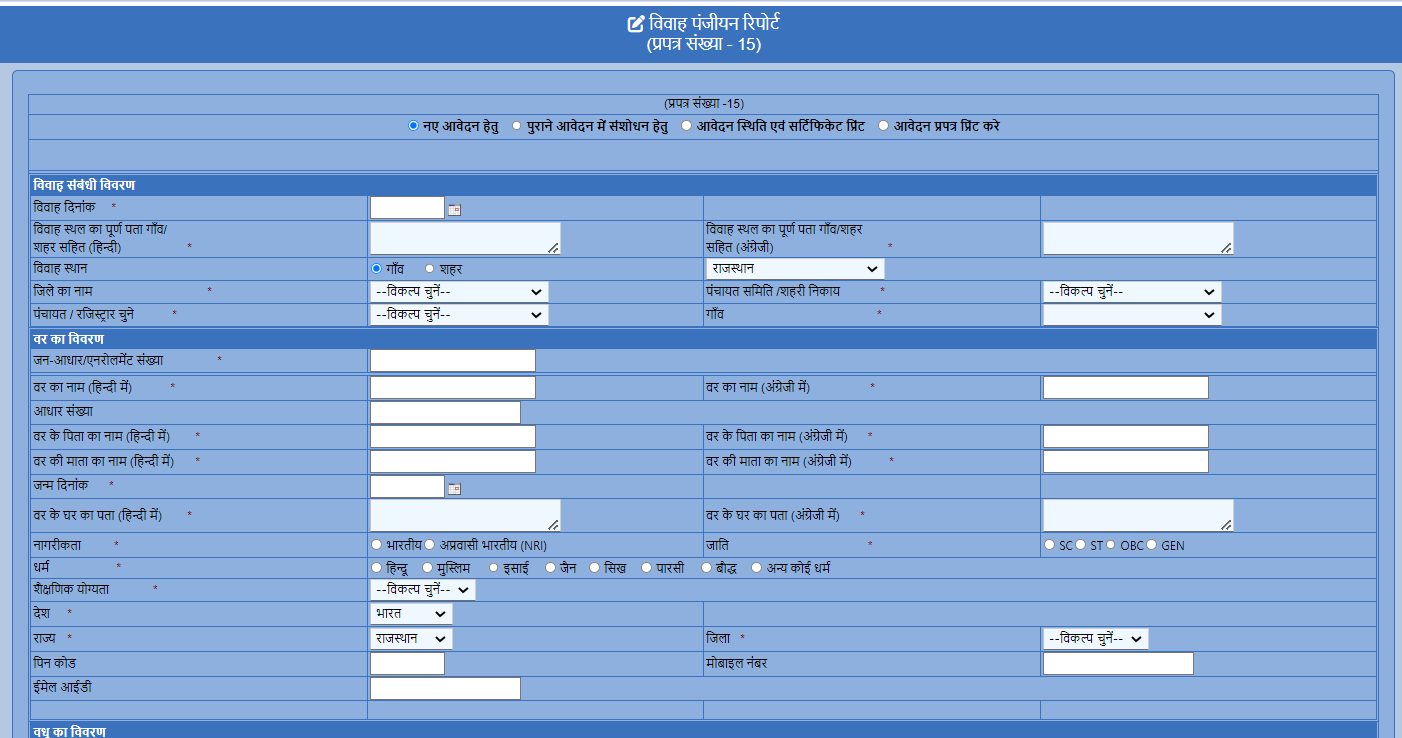
Task: Open the जिले का नाम dropdown
Action: click(x=459, y=292)
